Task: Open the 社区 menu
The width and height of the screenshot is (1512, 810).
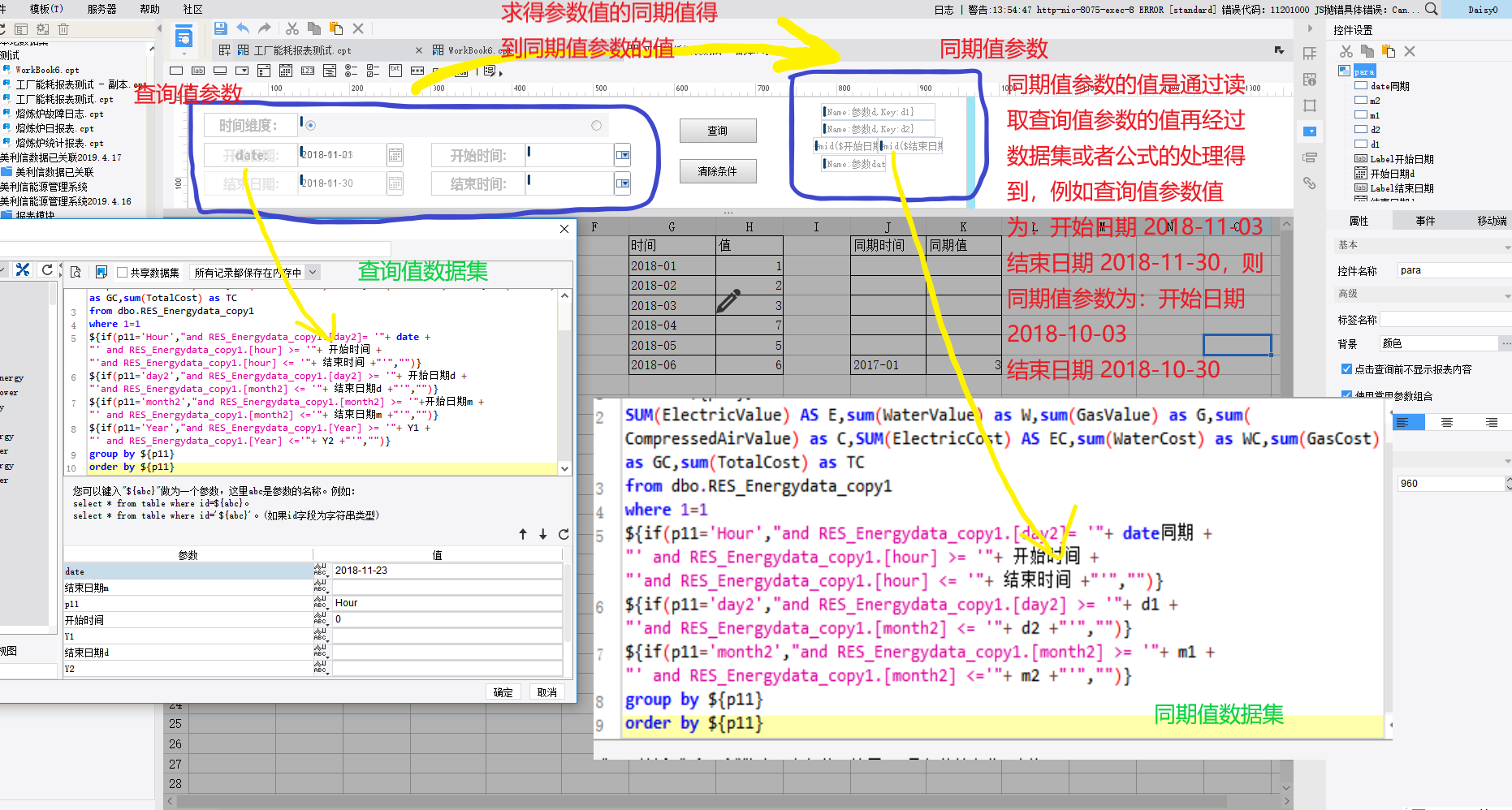Action: (193, 9)
